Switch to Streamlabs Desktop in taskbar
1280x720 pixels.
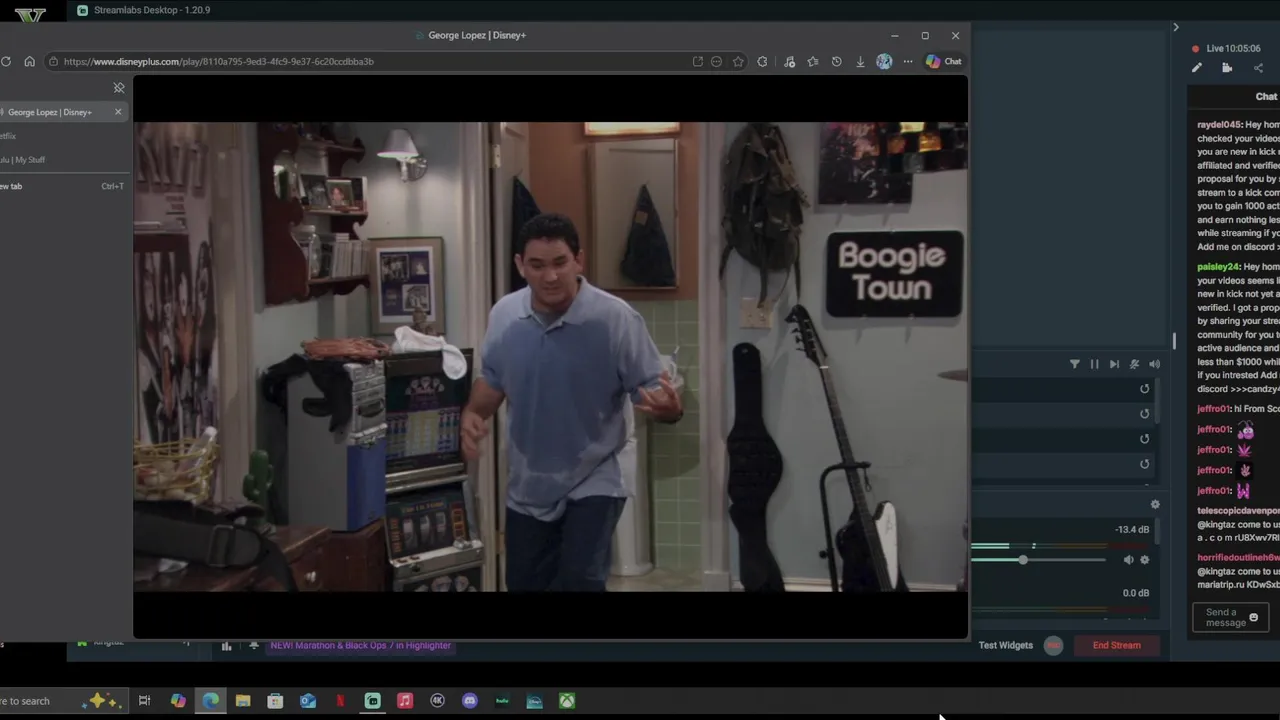[x=373, y=701]
